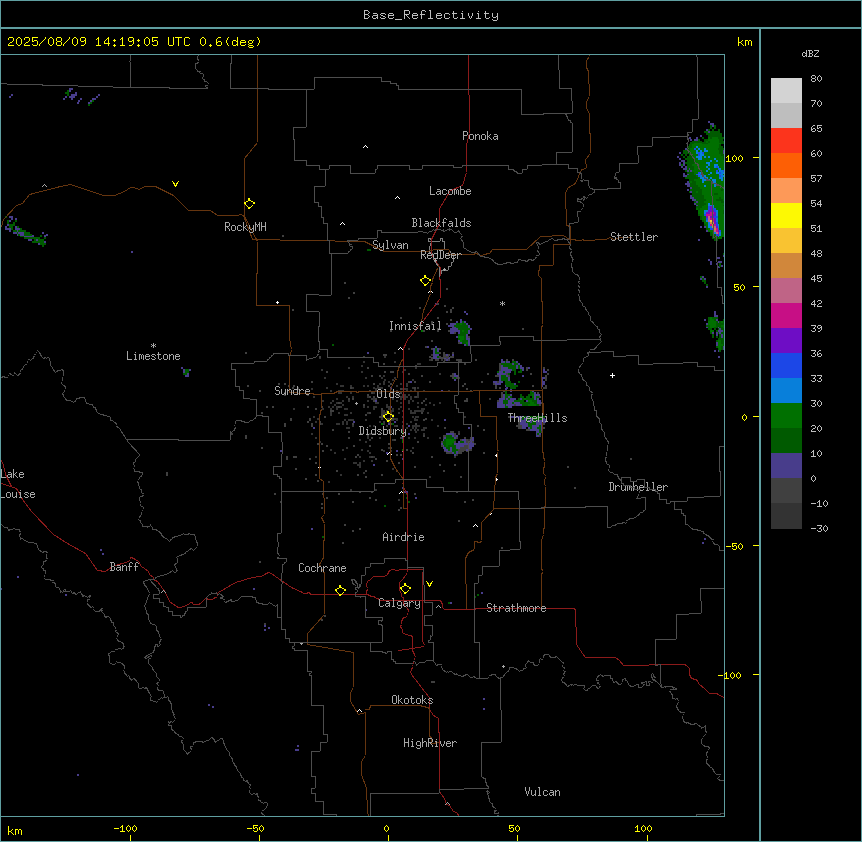Select the Lacombe city label

450,191
